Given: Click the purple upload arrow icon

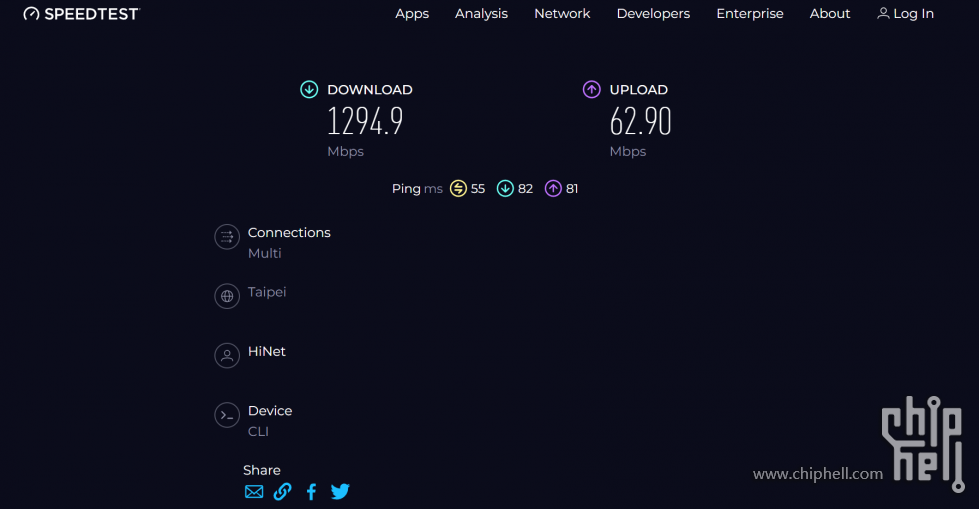Looking at the screenshot, I should coord(591,89).
